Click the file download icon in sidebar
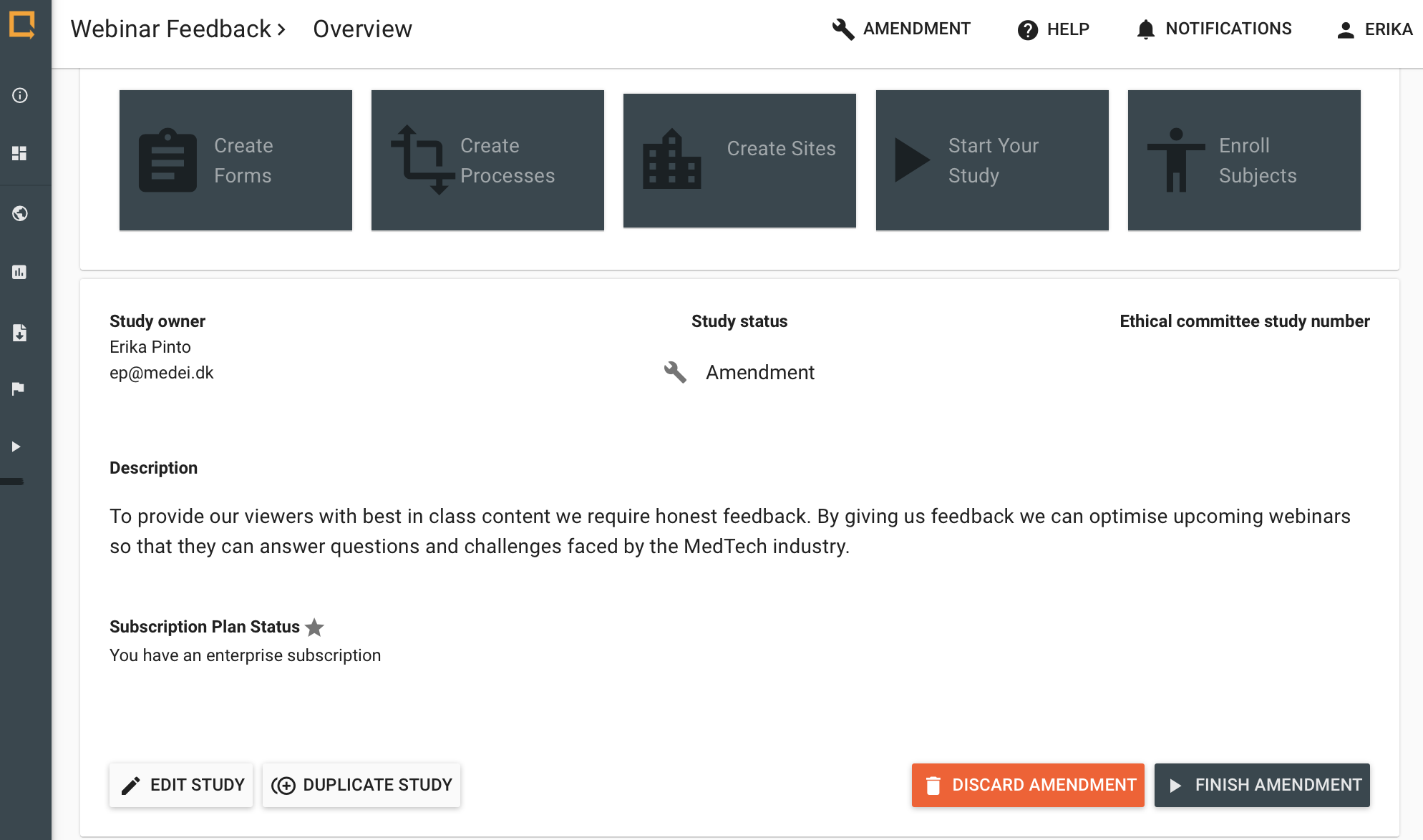Screen dimensions: 1423x840 tap(20, 333)
